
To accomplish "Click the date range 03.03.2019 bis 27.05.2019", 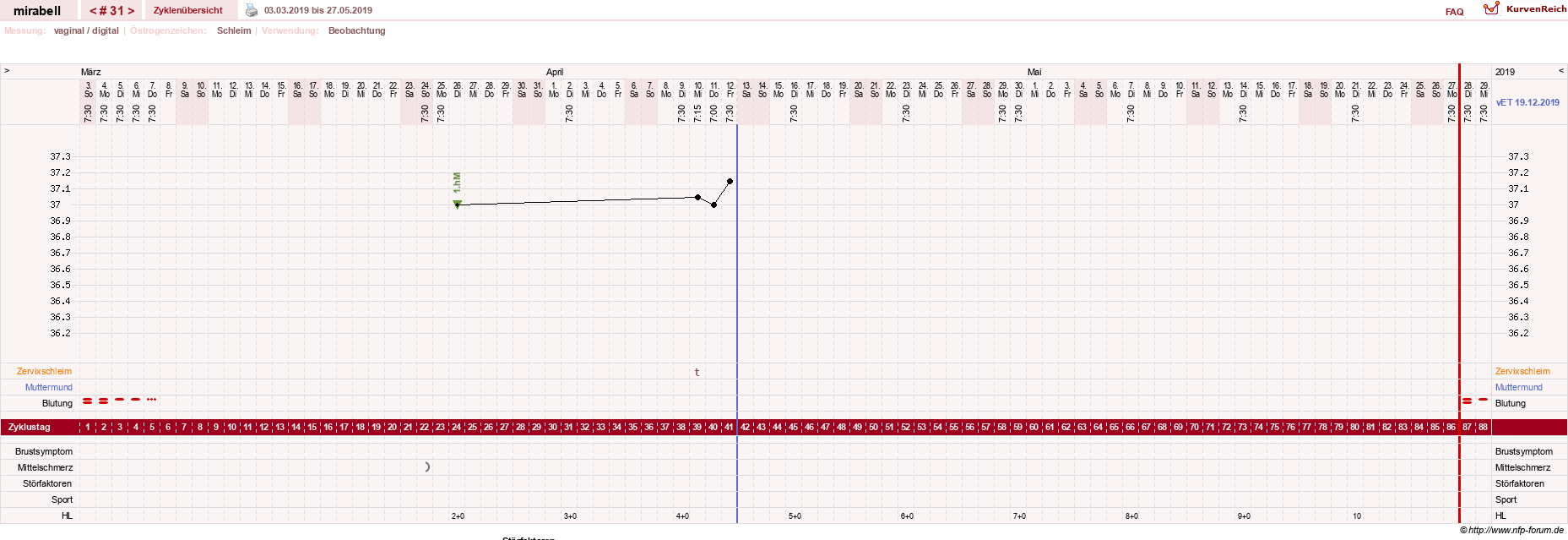I will [x=318, y=10].
